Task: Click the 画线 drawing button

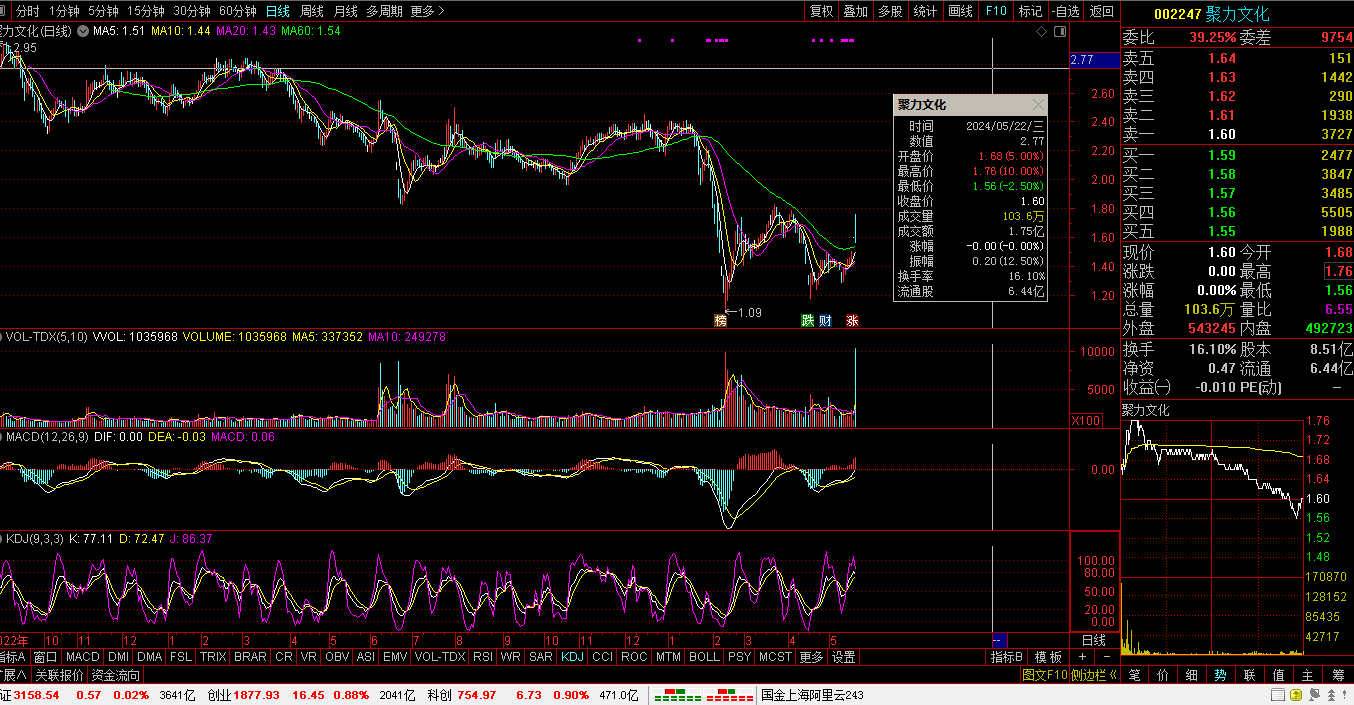Action: (961, 11)
